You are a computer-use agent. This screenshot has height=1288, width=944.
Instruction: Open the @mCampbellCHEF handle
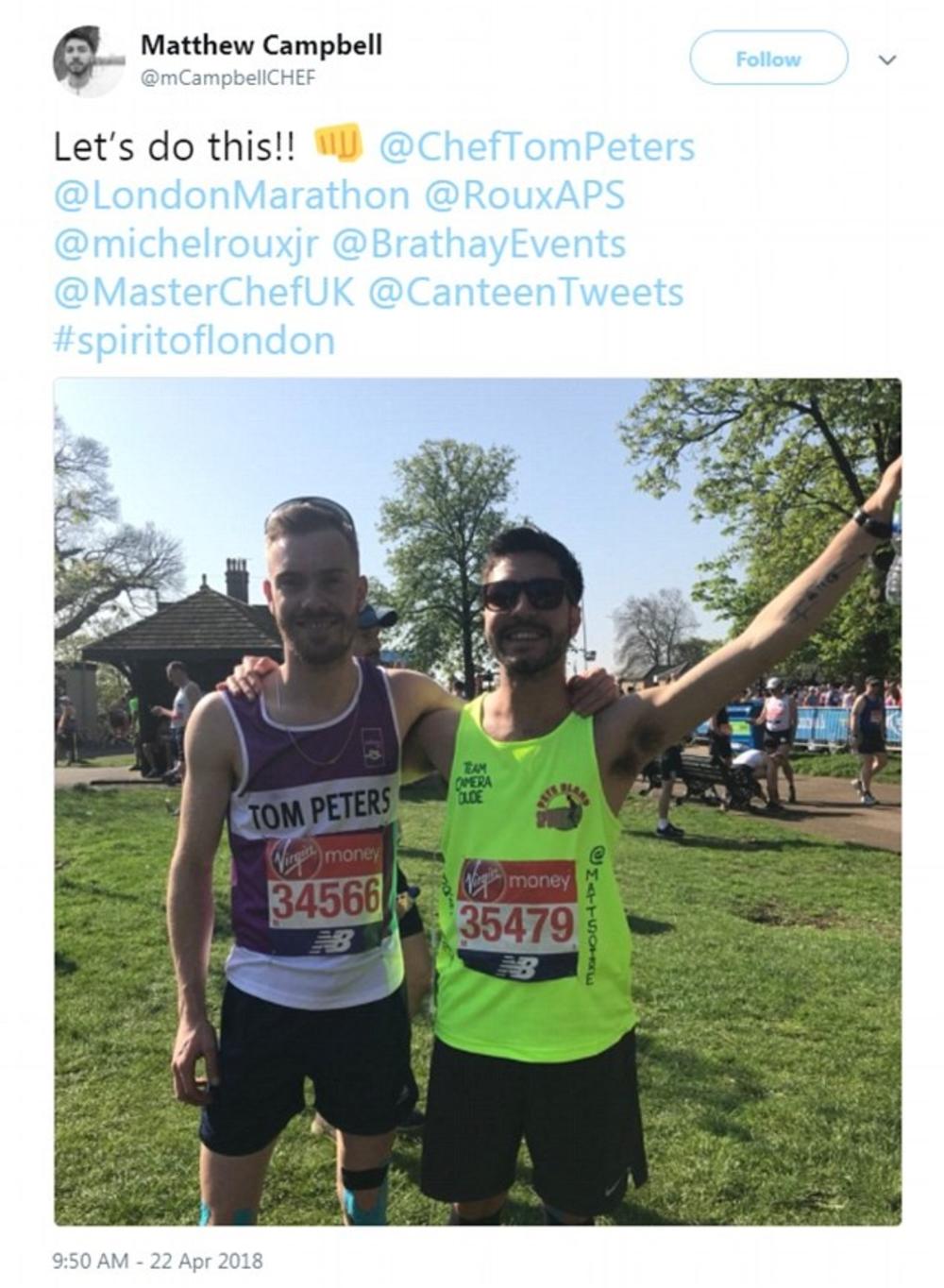(x=228, y=78)
